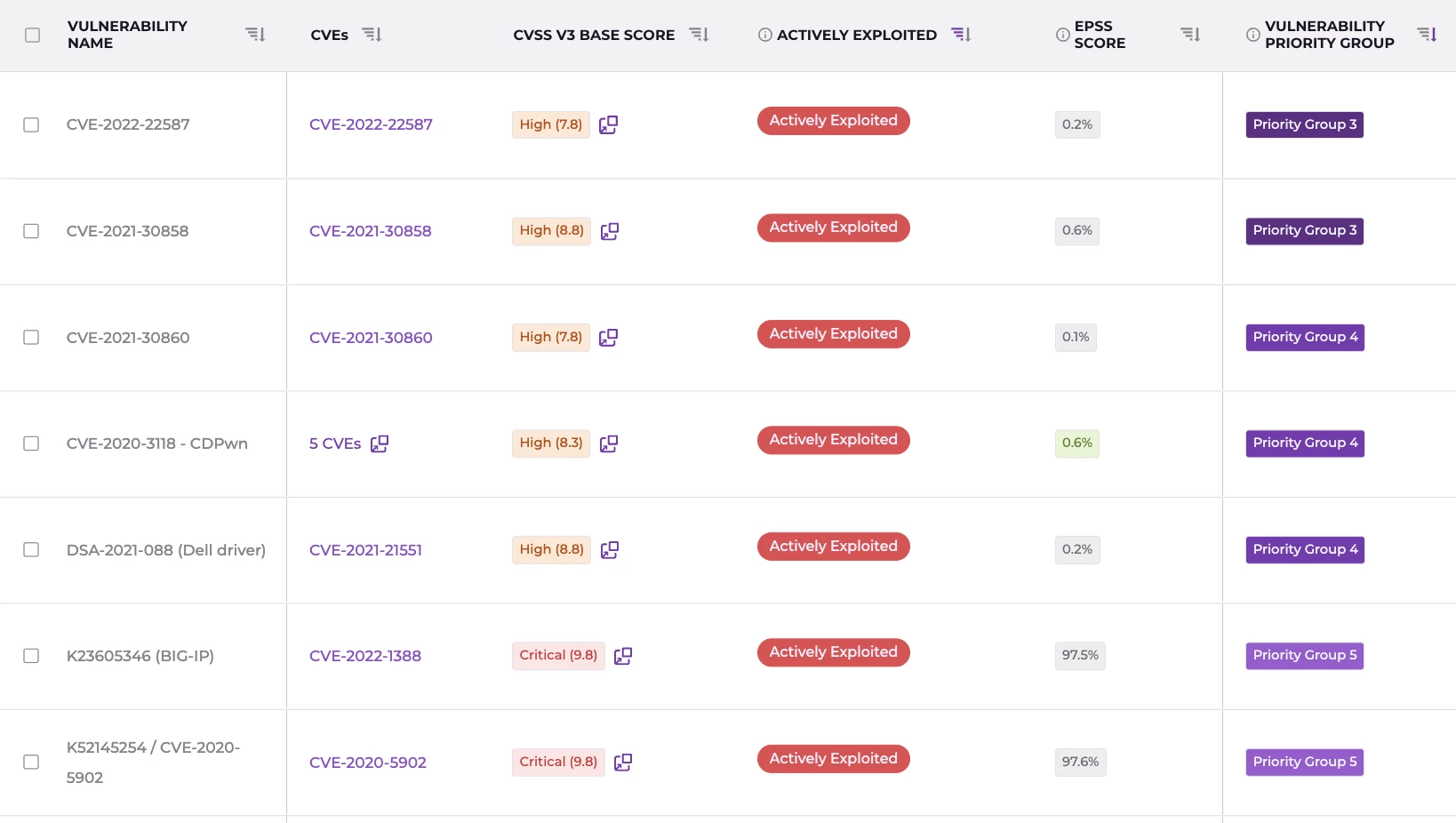The height and width of the screenshot is (823, 1456).
Task: Open external icon next to 5 CVEs
Action: click(x=380, y=443)
